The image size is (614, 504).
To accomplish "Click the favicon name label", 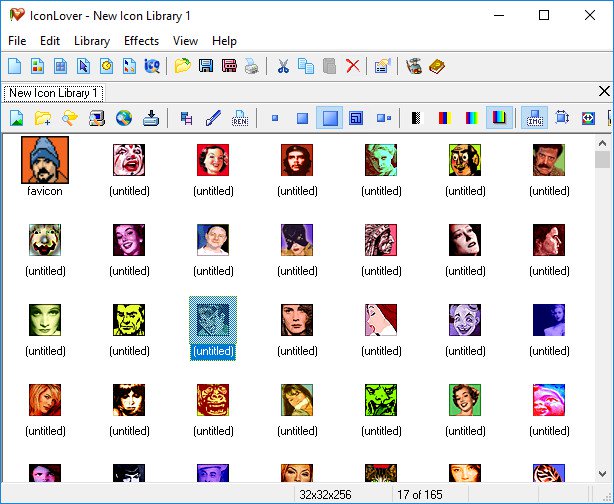I will 45,191.
